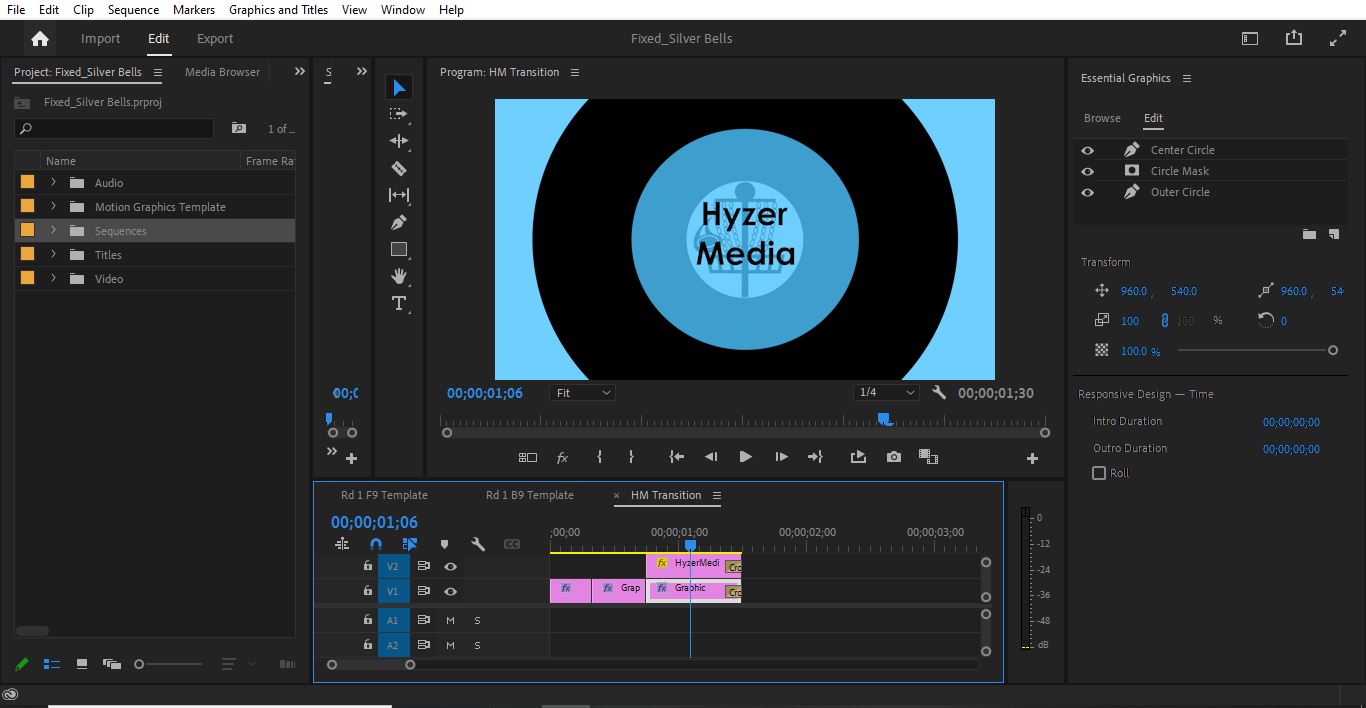This screenshot has height=708, width=1366.
Task: Select the Hand tool
Action: pos(399,276)
